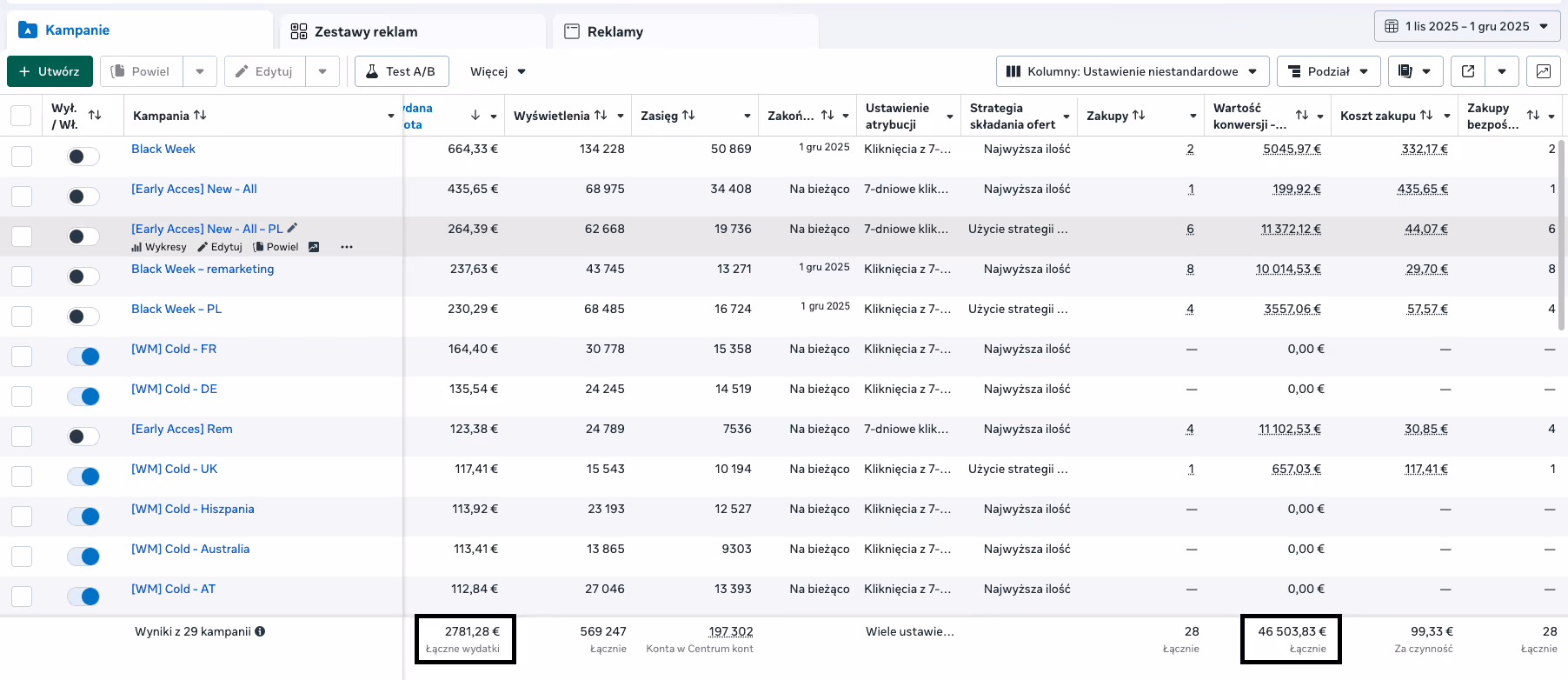Expand the Podział breakdown dropdown

click(x=1328, y=71)
